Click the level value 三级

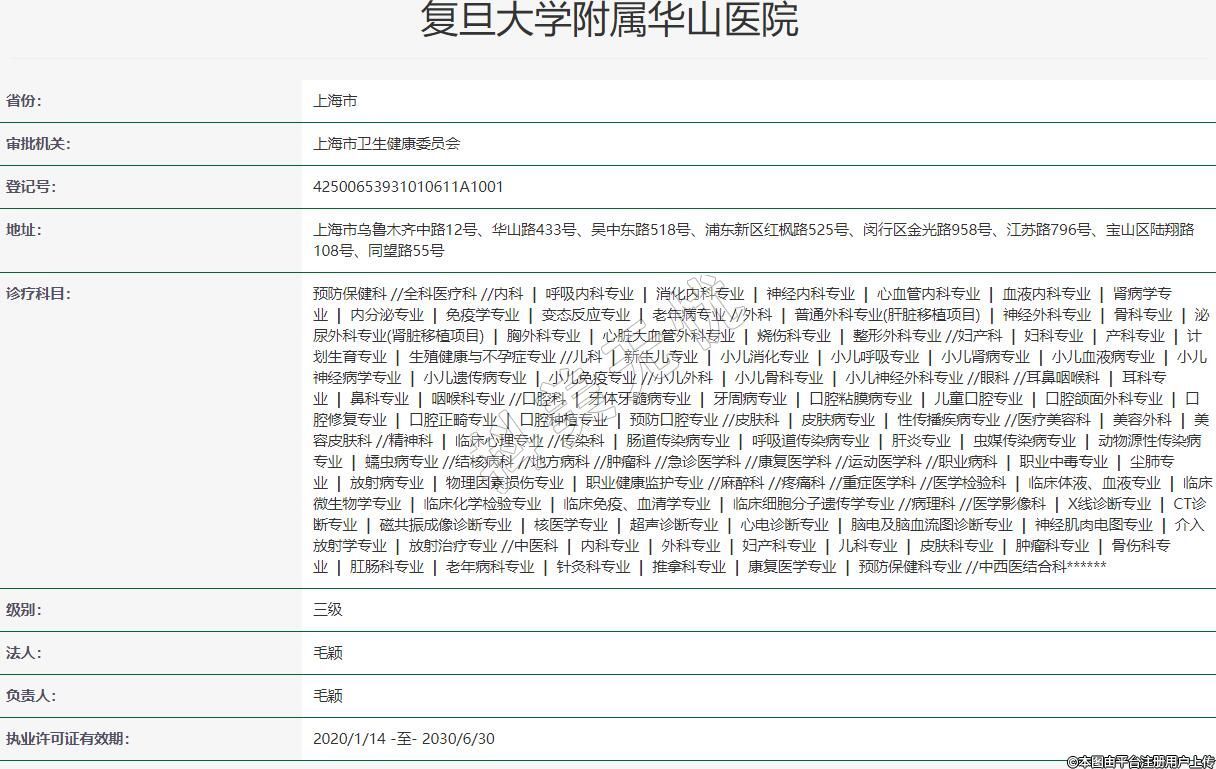tap(328, 610)
